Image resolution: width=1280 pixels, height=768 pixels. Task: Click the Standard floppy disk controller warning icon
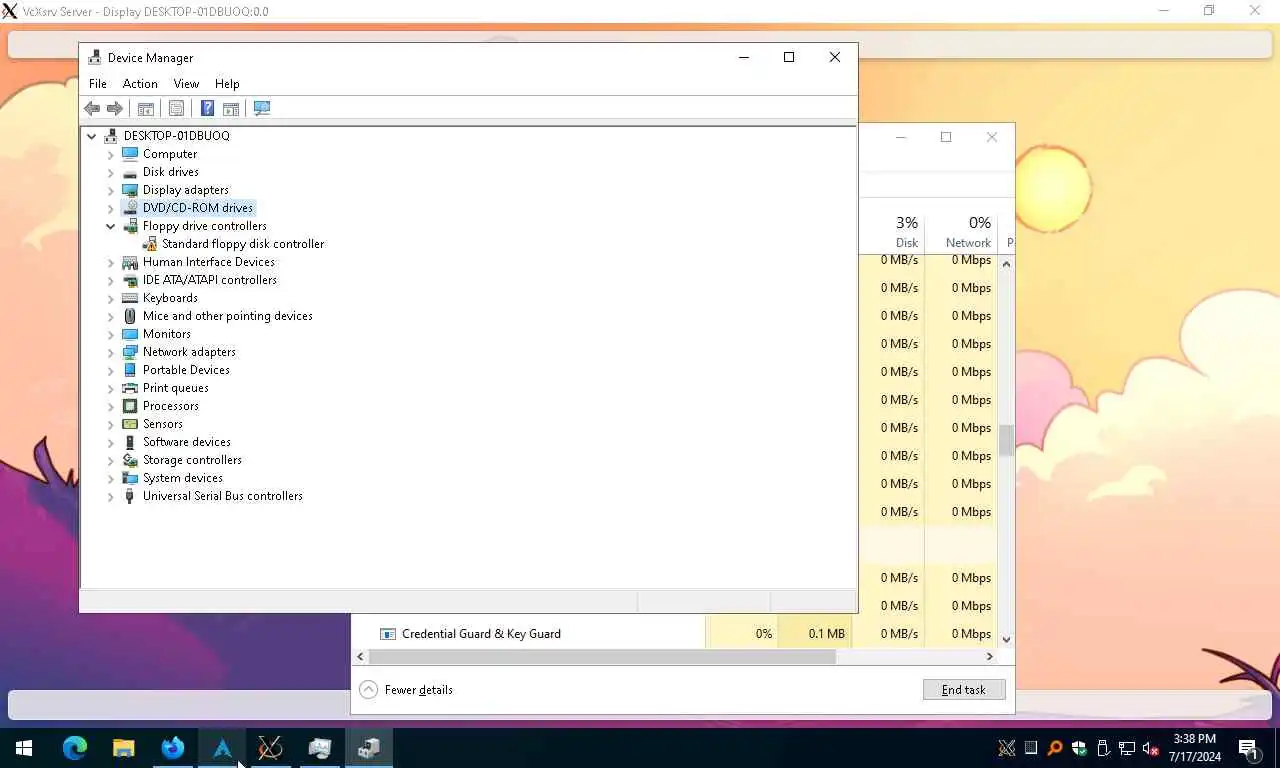pyautogui.click(x=149, y=244)
